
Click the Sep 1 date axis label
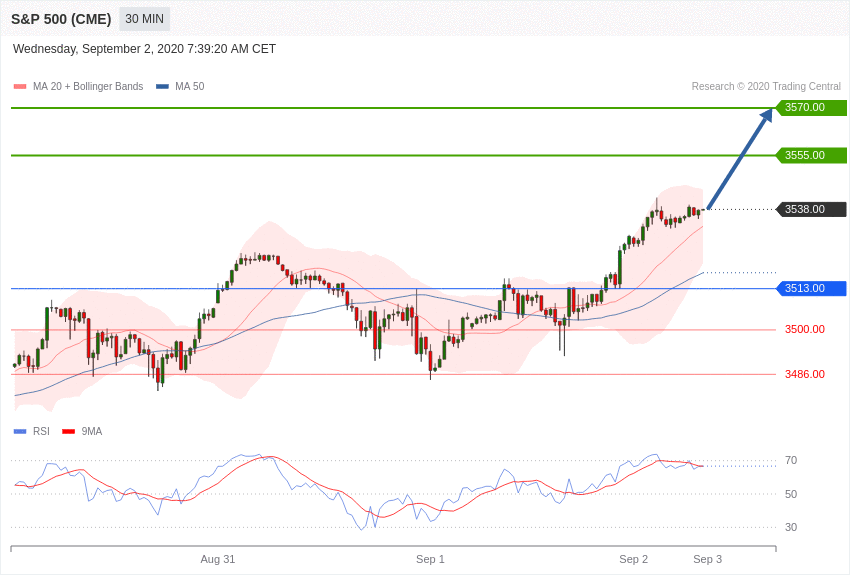tap(430, 559)
